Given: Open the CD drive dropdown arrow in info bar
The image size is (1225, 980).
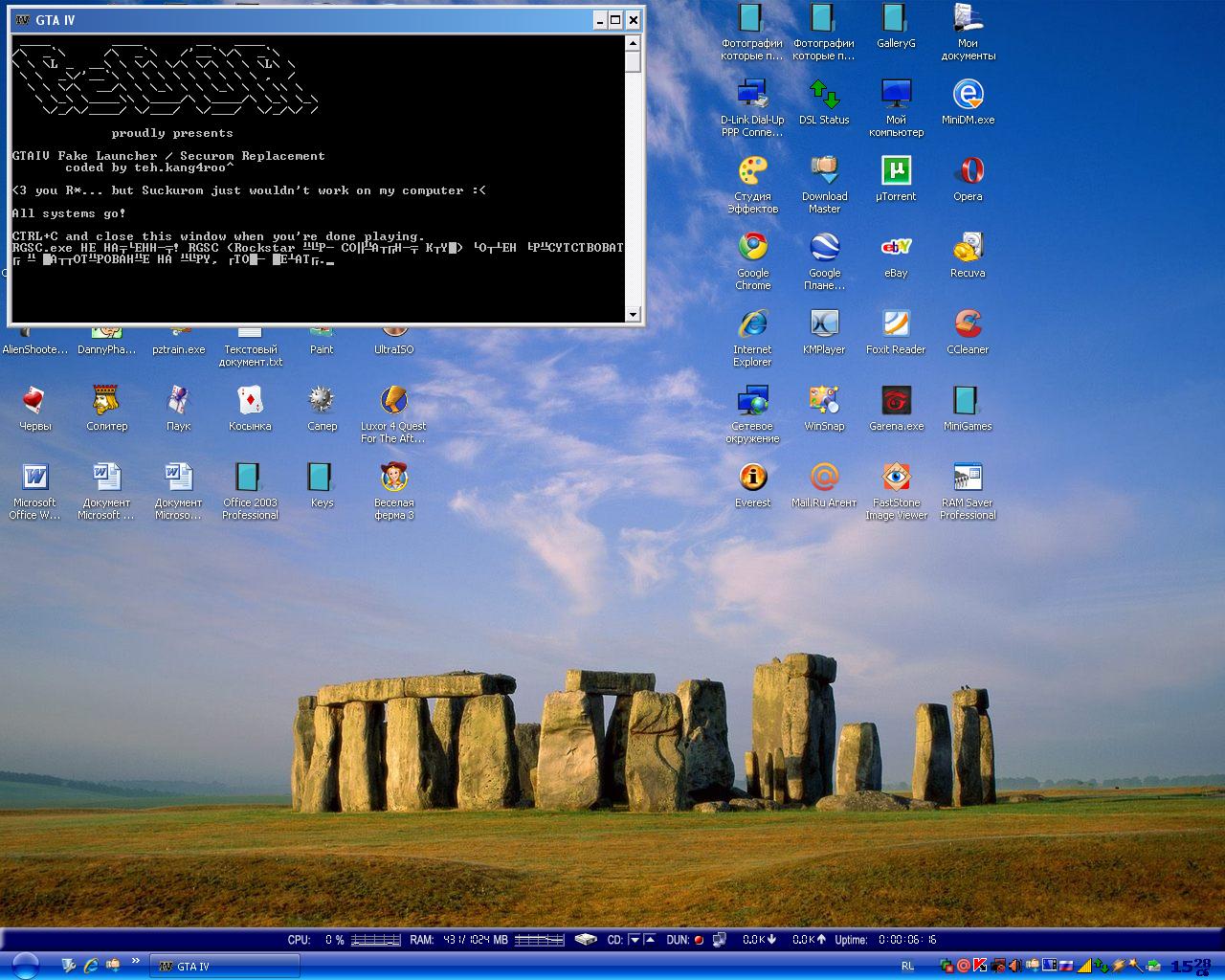Looking at the screenshot, I should pos(634,940).
